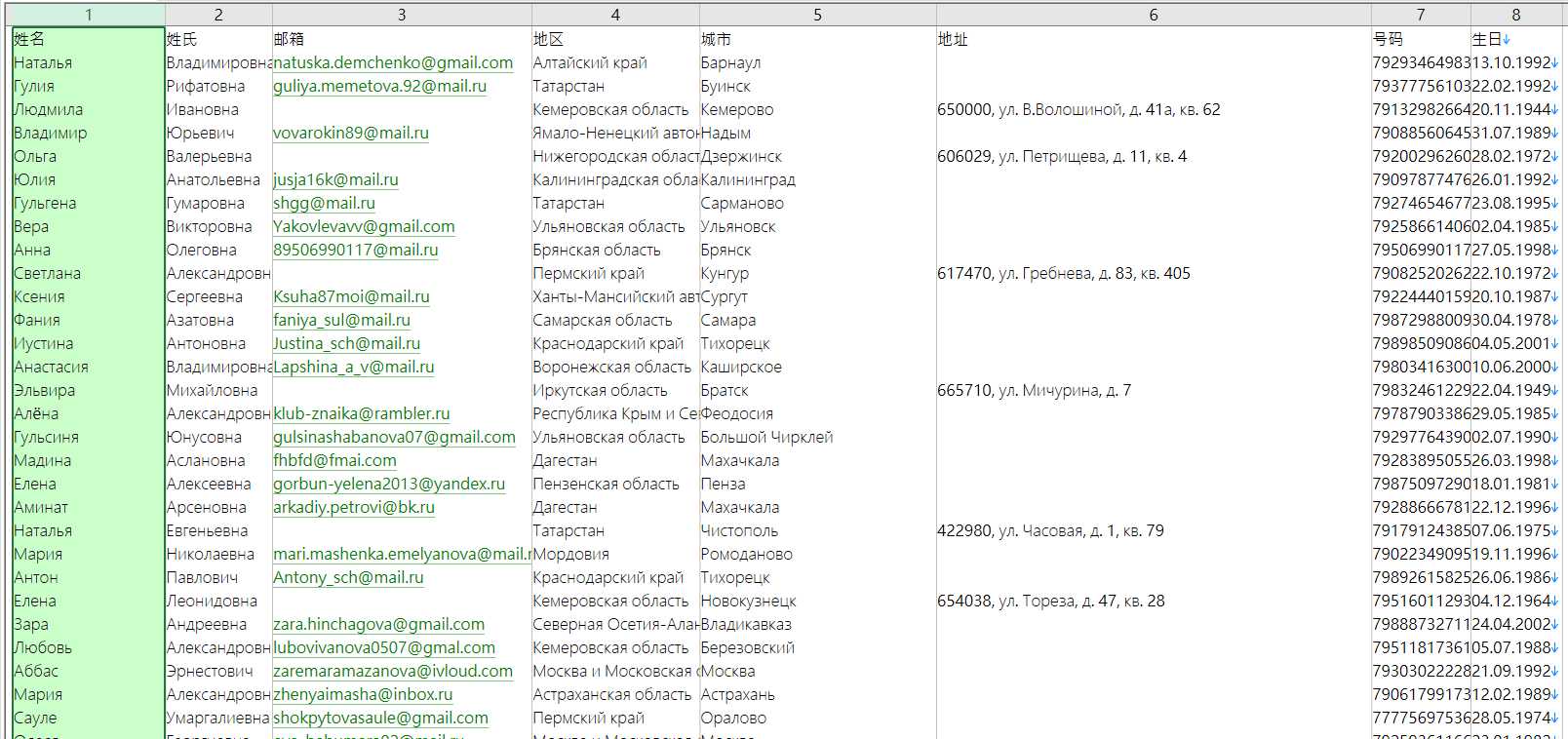Select the name cell Людмила
The width and height of the screenshot is (1568, 739).
[88, 109]
